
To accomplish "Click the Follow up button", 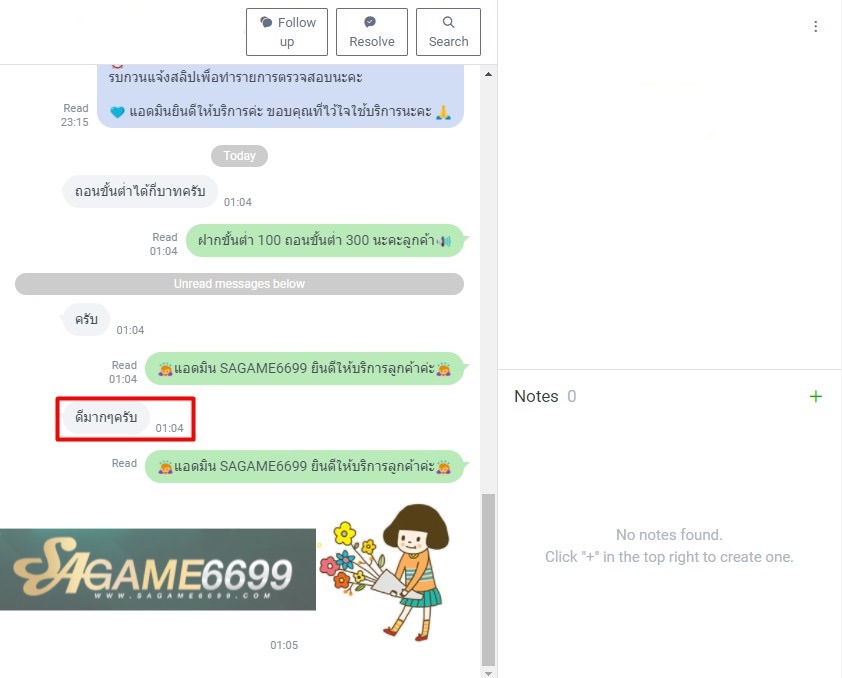I will click(286, 32).
